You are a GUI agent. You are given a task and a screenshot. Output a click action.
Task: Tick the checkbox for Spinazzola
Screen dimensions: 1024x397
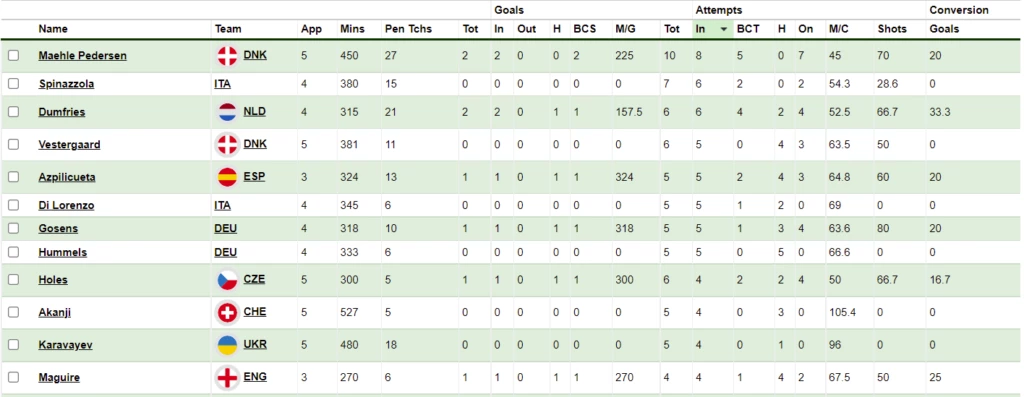(13, 84)
